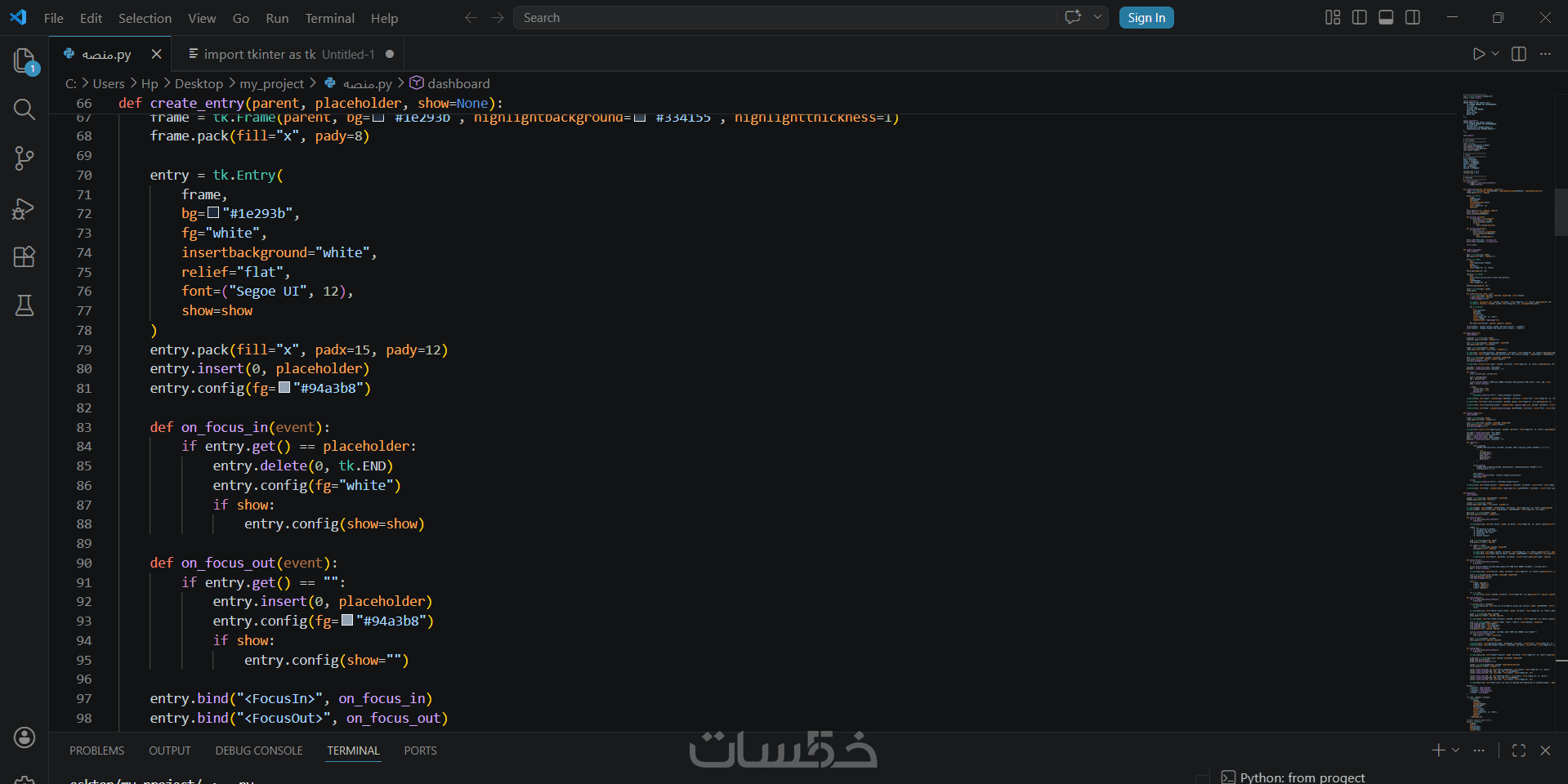Open the Accounts icon in the activity bar
The height and width of the screenshot is (784, 1568).
25,737
